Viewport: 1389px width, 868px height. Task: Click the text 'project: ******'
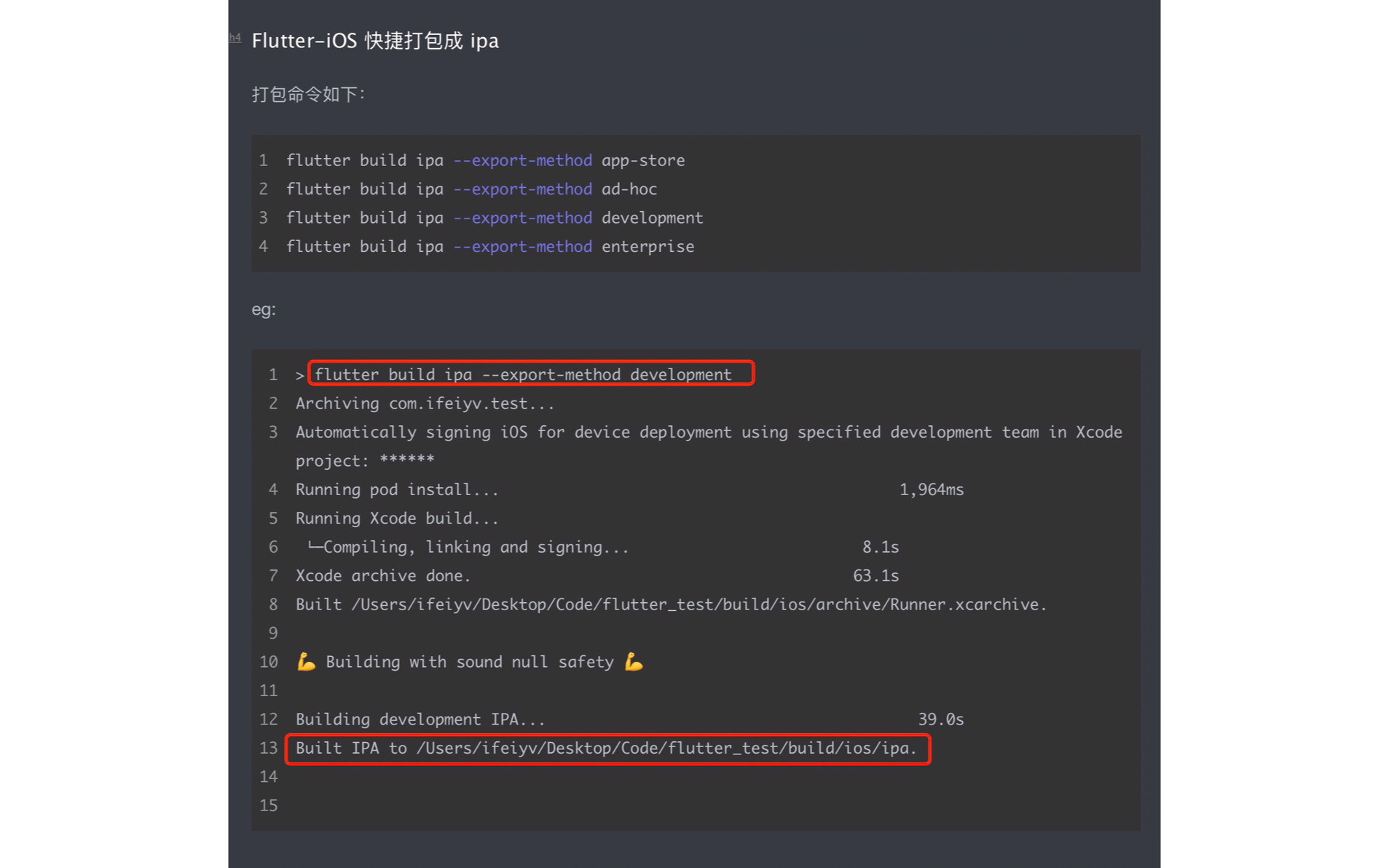(365, 461)
